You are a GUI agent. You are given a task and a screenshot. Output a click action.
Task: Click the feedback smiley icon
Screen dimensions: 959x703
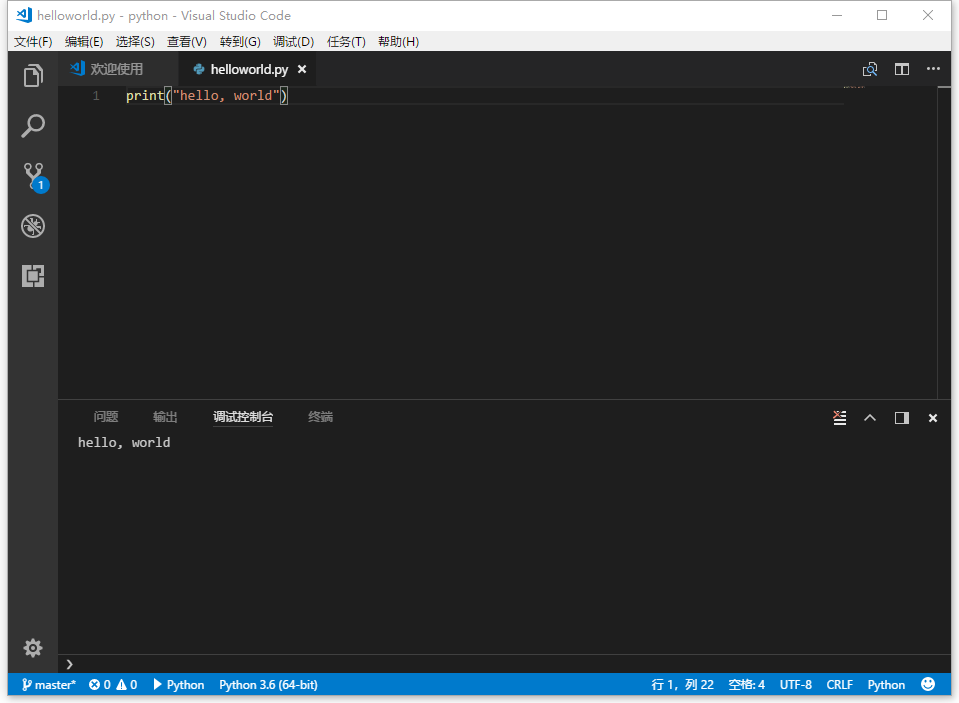tap(928, 684)
